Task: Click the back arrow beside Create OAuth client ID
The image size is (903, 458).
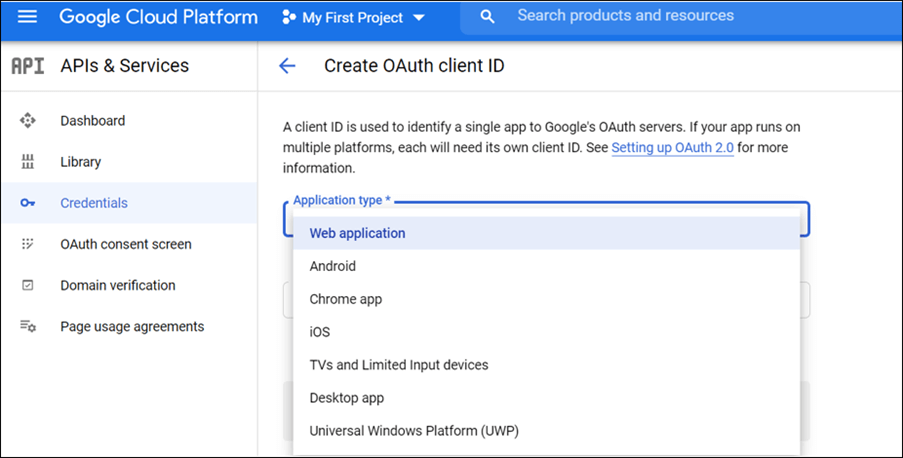Action: (287, 66)
